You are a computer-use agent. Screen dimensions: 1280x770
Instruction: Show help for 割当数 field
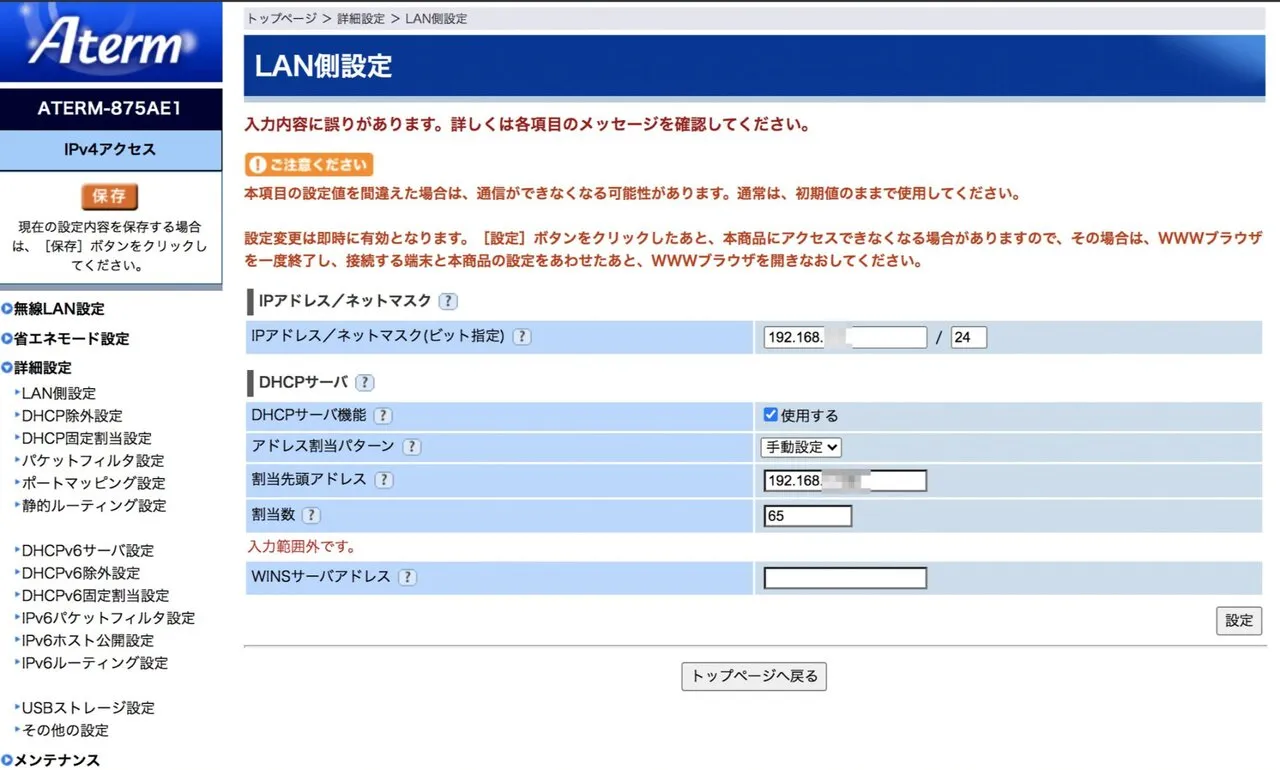[311, 515]
